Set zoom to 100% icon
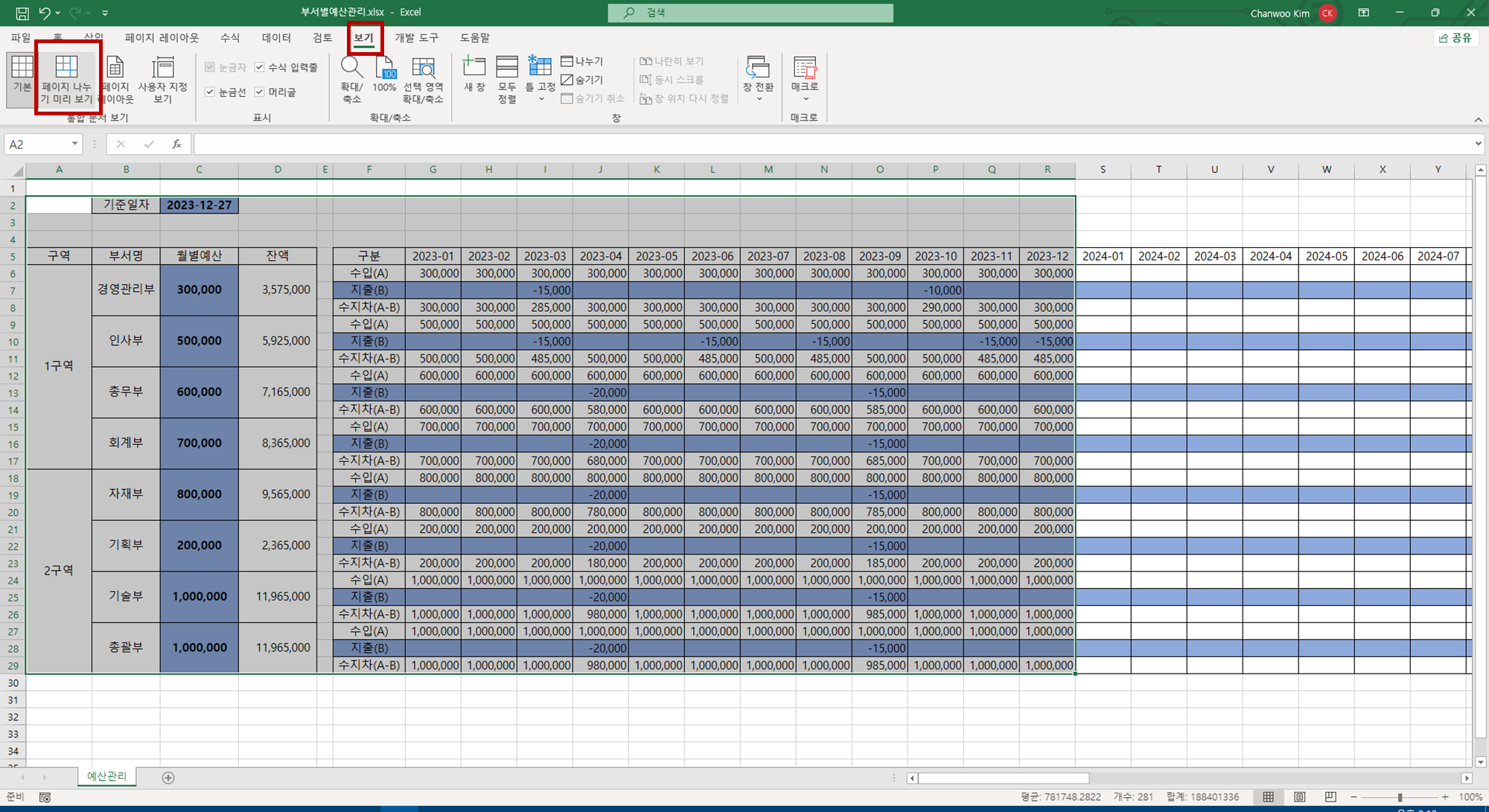Image resolution: width=1489 pixels, height=812 pixels. [x=385, y=68]
